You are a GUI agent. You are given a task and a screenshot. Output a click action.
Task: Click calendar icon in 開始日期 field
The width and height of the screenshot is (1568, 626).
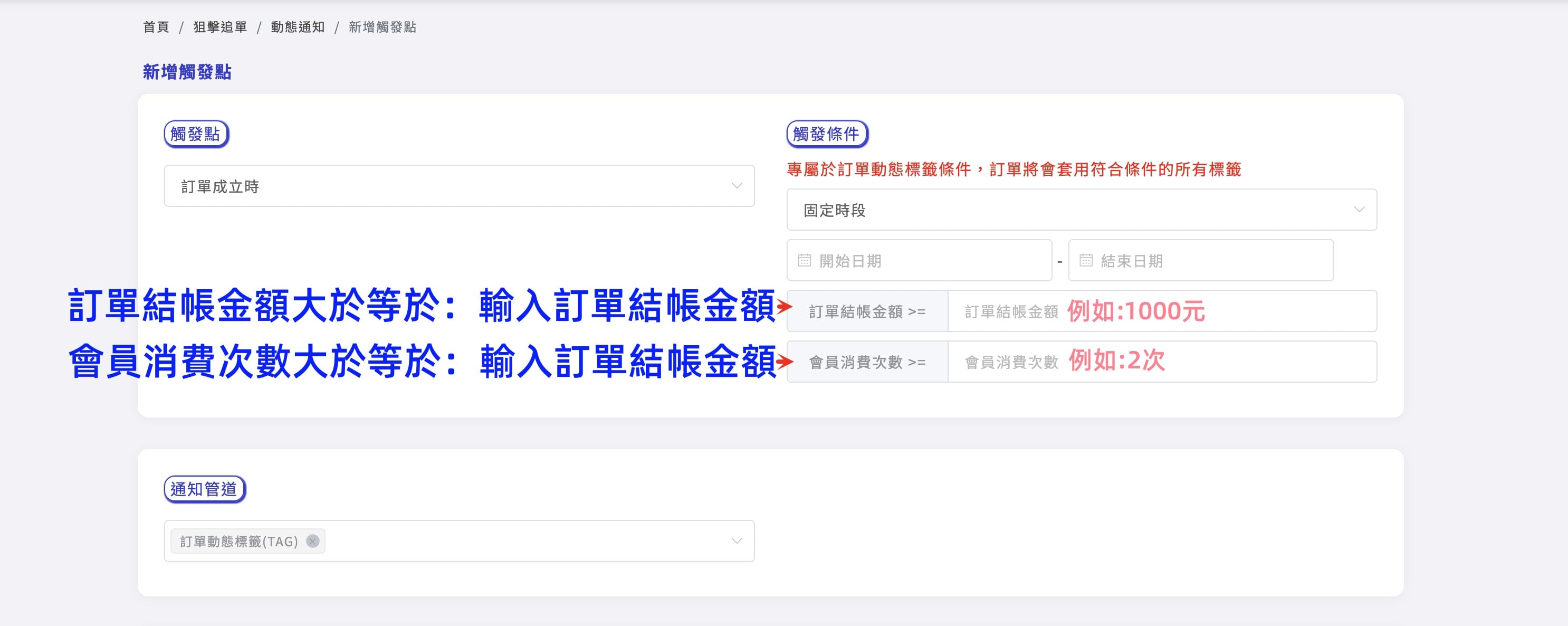tap(804, 260)
